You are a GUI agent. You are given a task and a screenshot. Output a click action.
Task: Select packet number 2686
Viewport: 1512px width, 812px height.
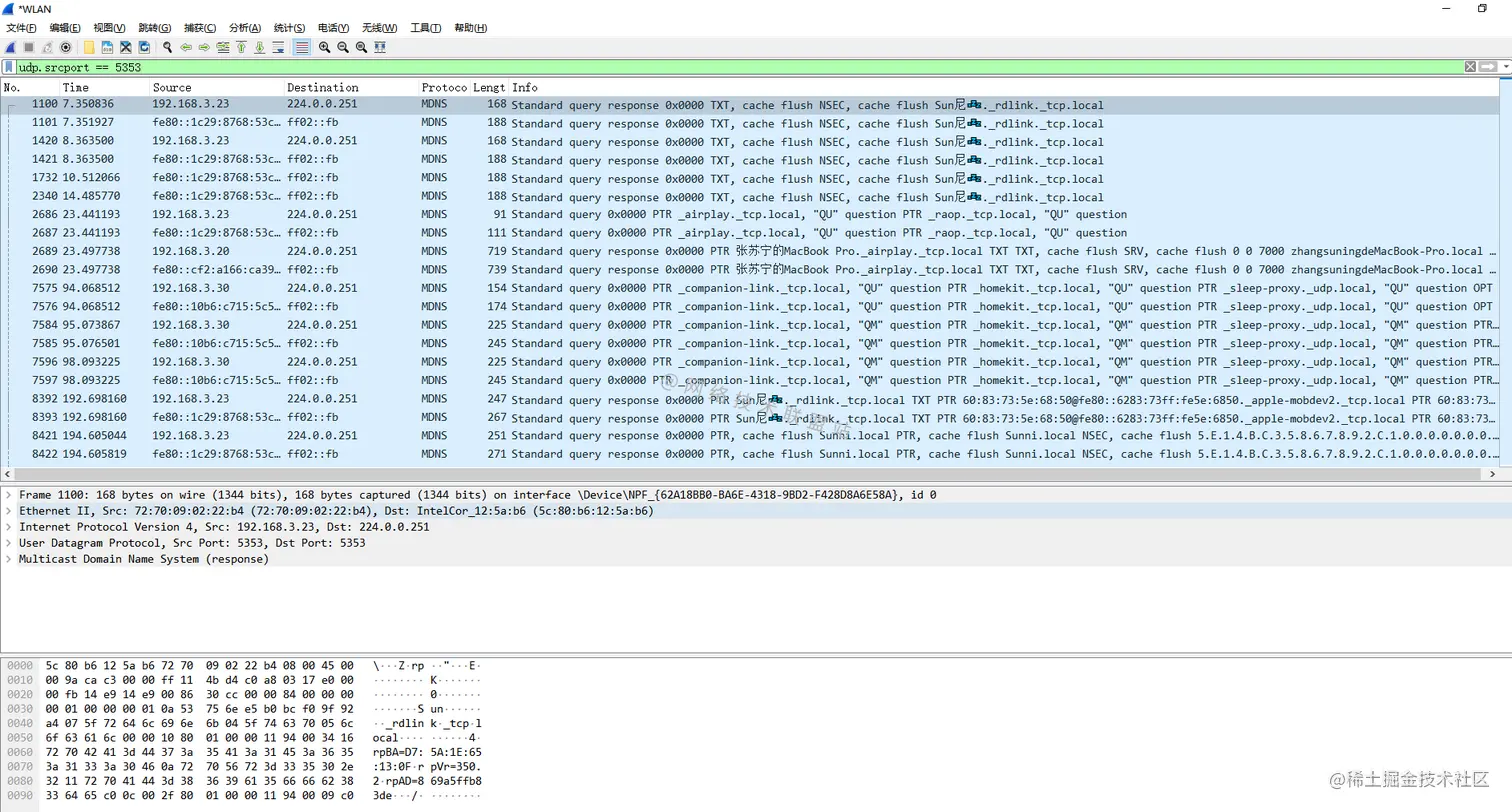click(x=750, y=214)
